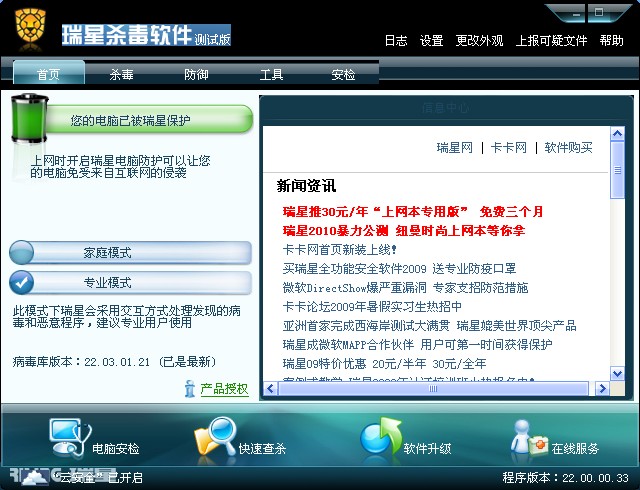Open news 卡卡网首页新装上线
This screenshot has height=490, width=640.
click(x=340, y=249)
